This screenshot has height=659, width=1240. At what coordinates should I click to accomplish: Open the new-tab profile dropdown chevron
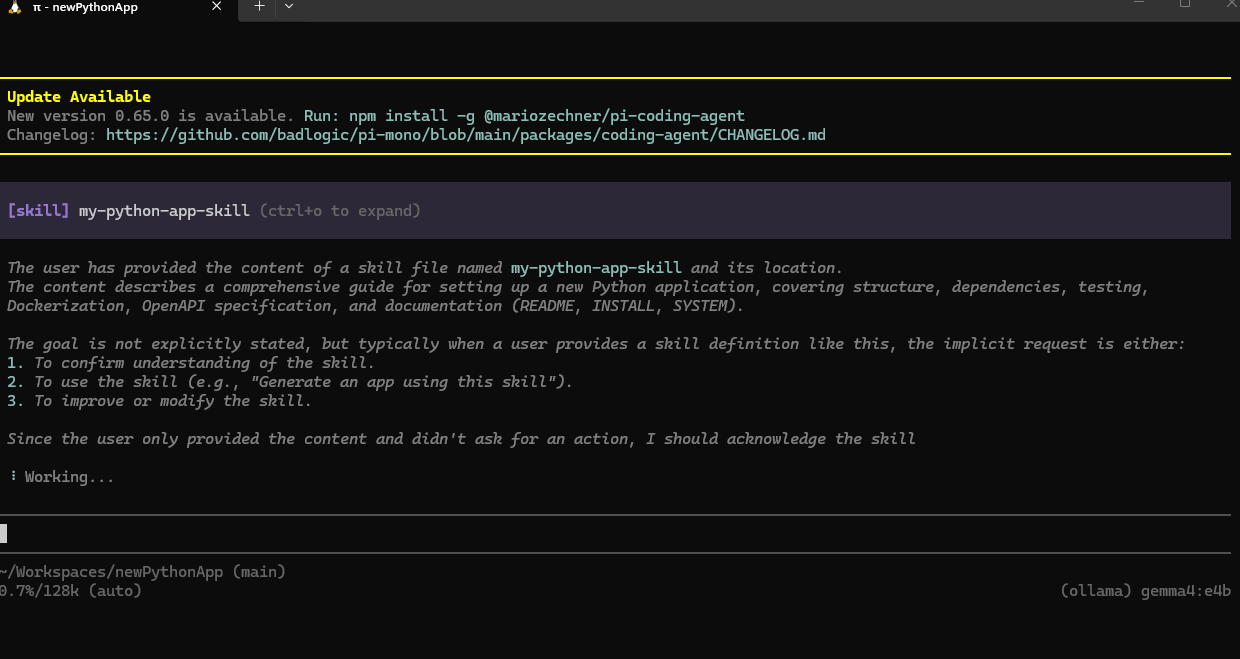[289, 6]
